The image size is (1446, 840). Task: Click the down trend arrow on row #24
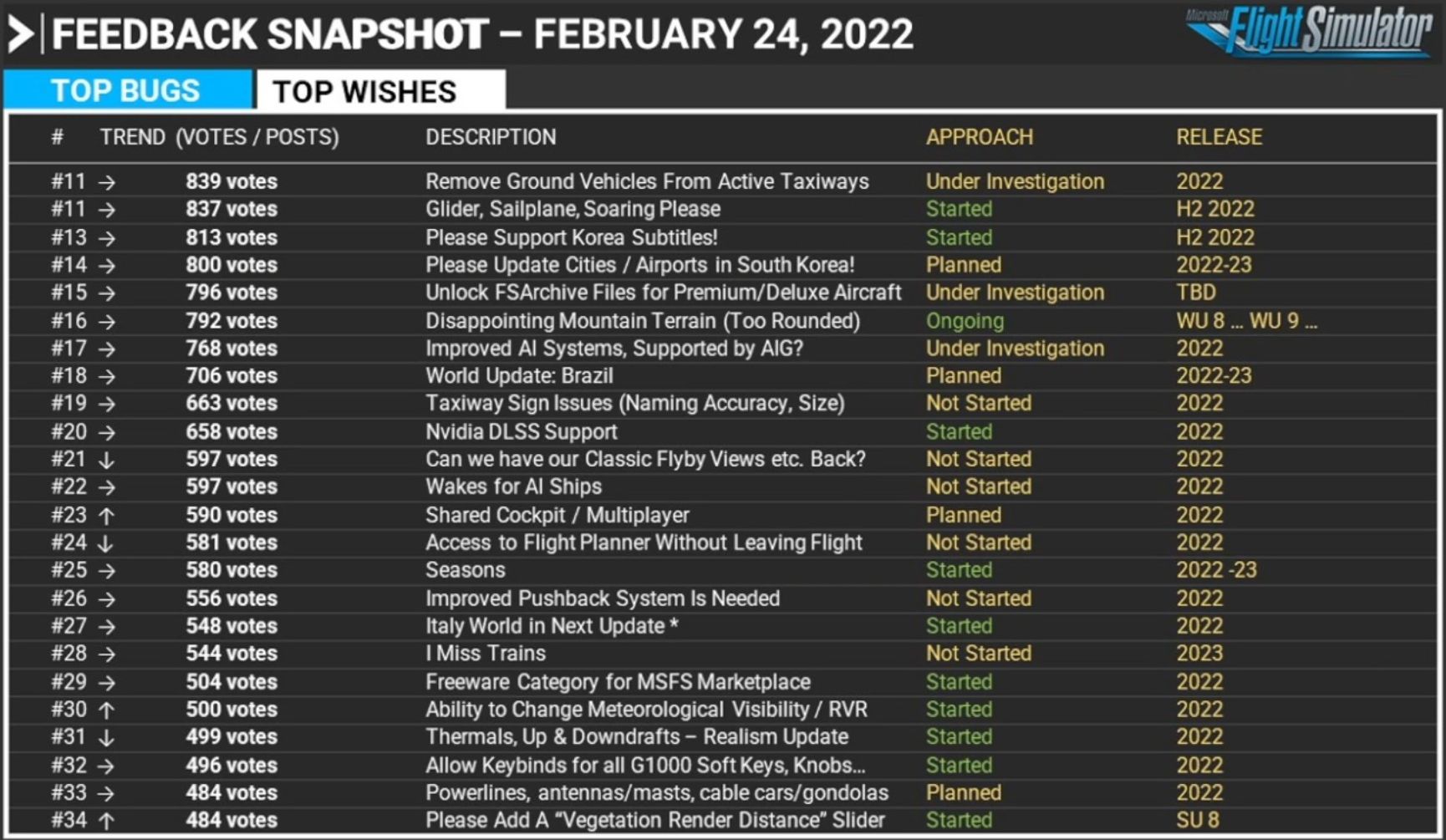point(105,543)
